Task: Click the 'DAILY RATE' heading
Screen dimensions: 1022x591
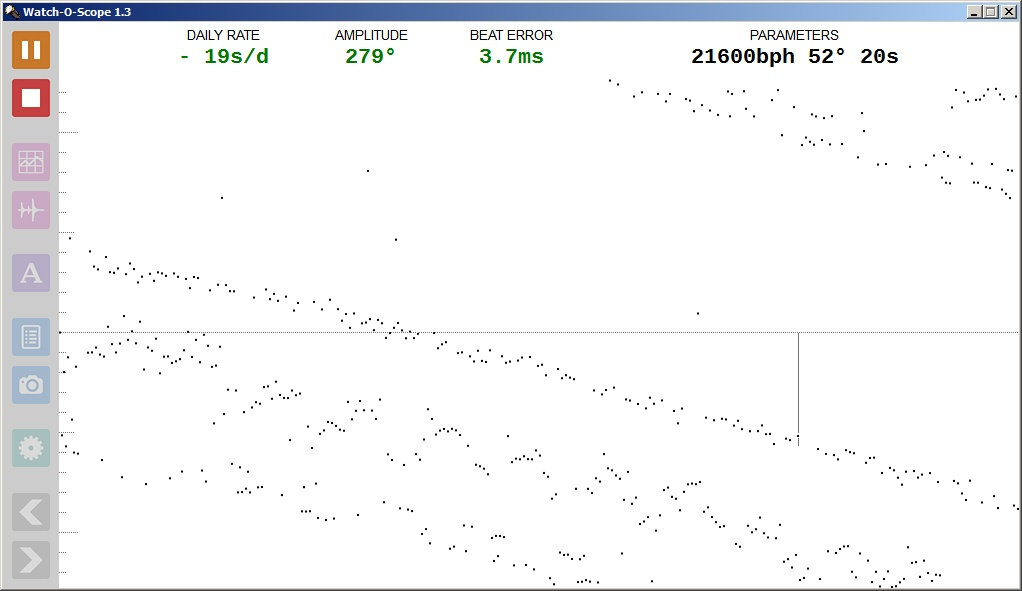Action: coord(223,35)
